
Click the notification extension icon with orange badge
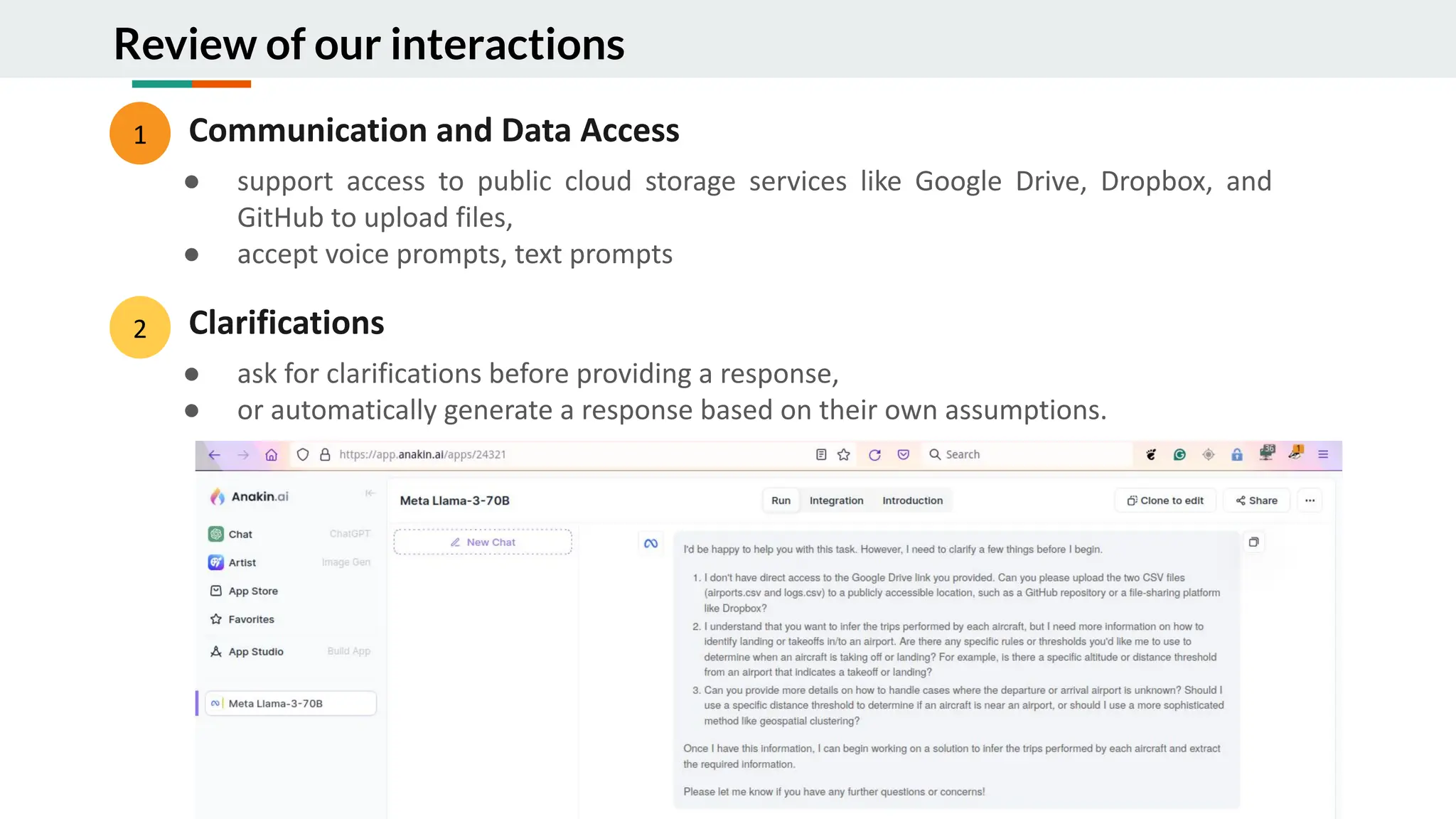1295,453
